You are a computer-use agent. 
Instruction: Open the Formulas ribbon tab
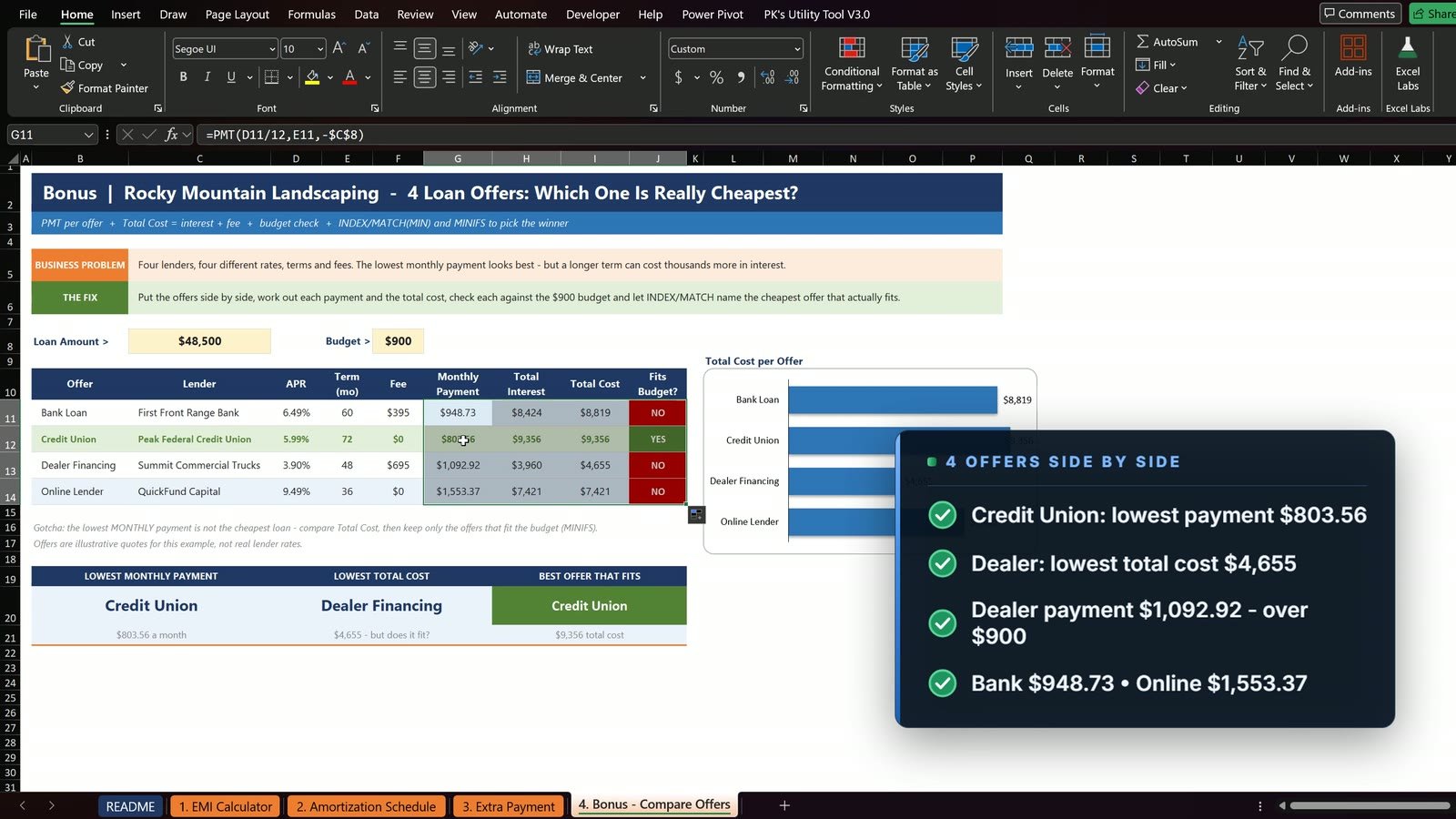pos(311,14)
